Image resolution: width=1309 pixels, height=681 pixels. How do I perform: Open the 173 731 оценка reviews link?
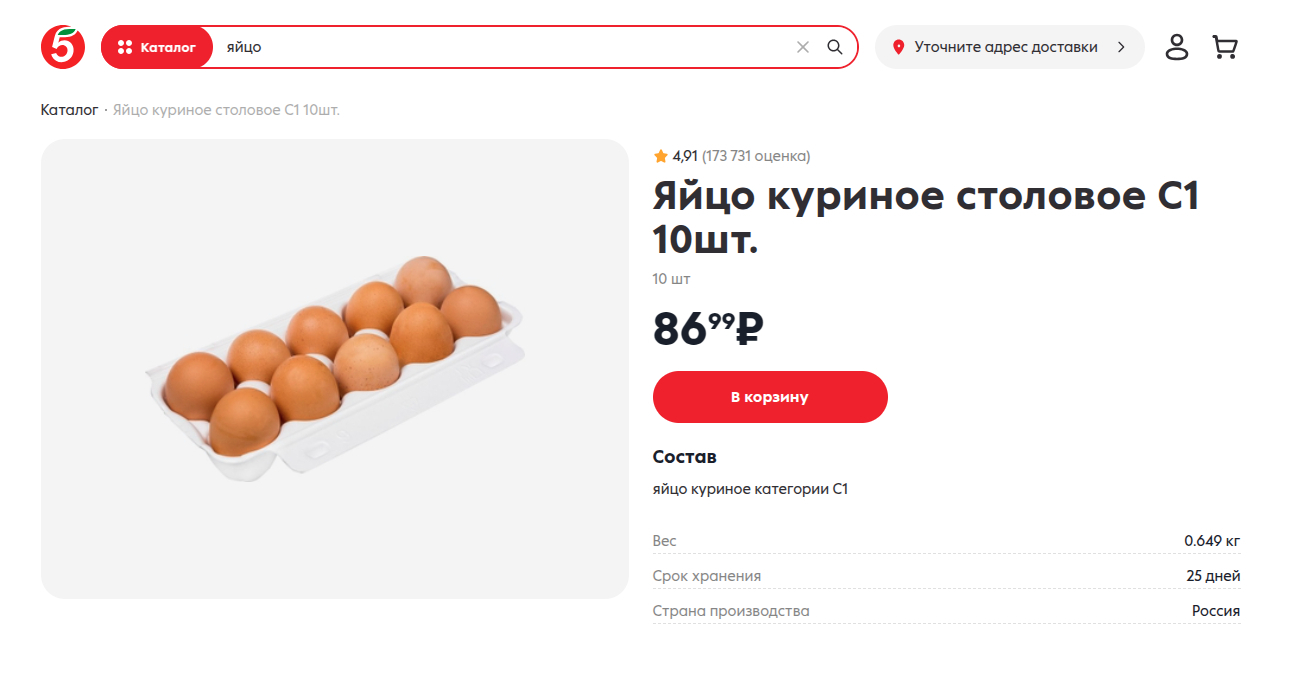[x=756, y=156]
